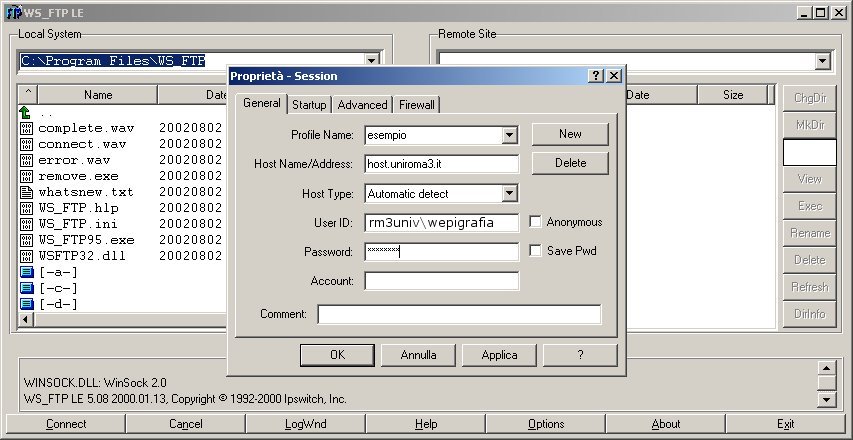853x440 pixels.
Task: Click the remote Rename button
Action: pyautogui.click(x=809, y=233)
